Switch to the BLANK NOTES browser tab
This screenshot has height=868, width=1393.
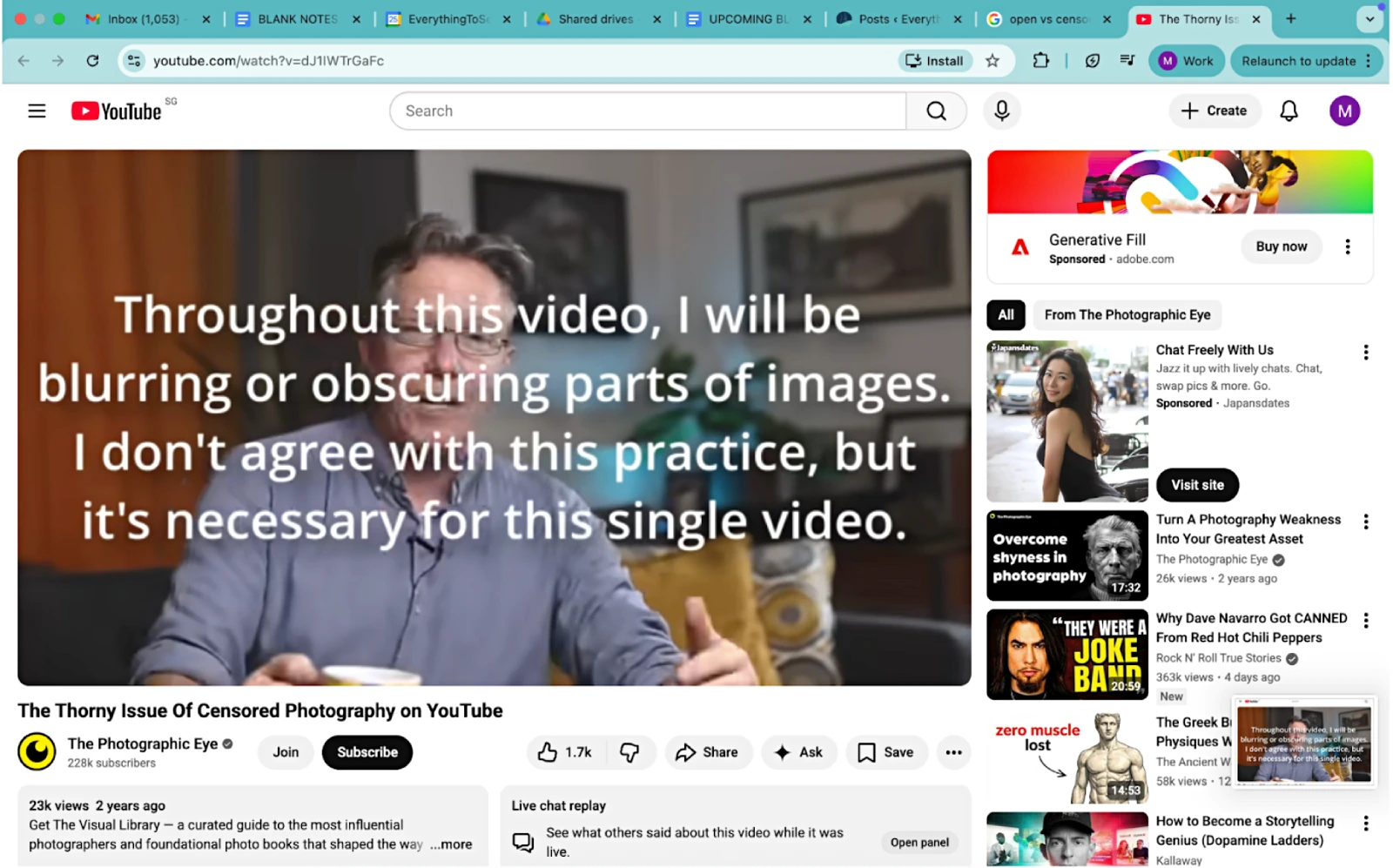tap(297, 19)
